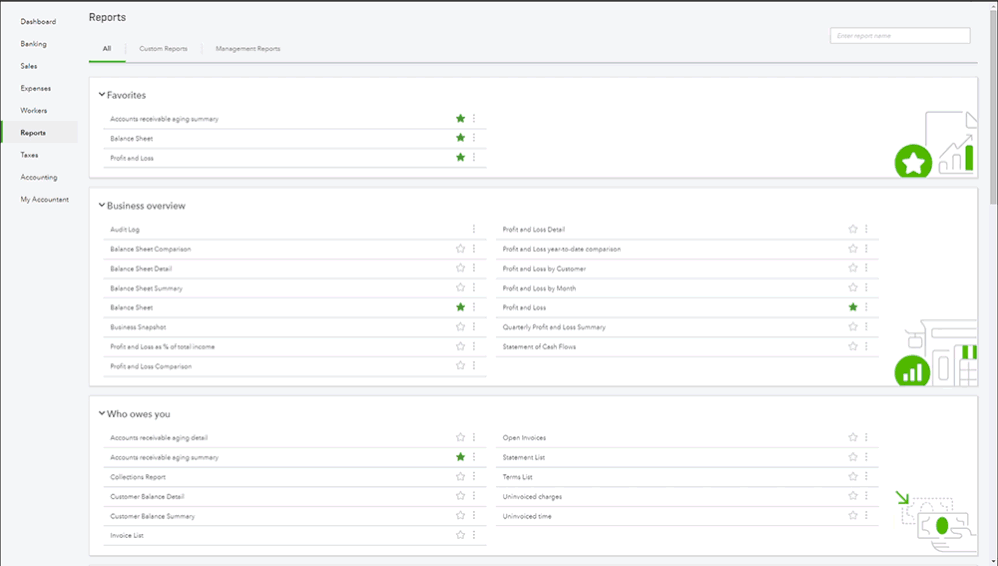Open more options for Audit Log report
The height and width of the screenshot is (566, 998).
[x=474, y=229]
